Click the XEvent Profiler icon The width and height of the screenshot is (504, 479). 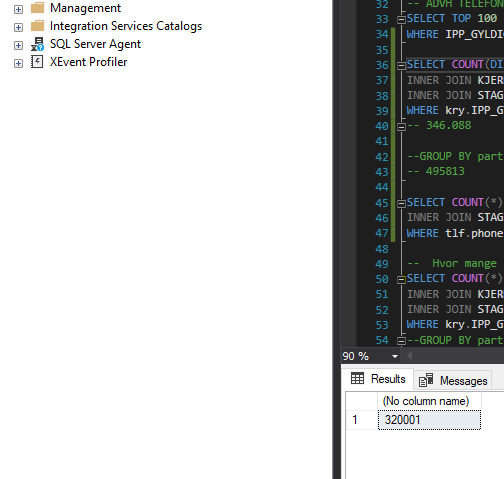[x=37, y=62]
